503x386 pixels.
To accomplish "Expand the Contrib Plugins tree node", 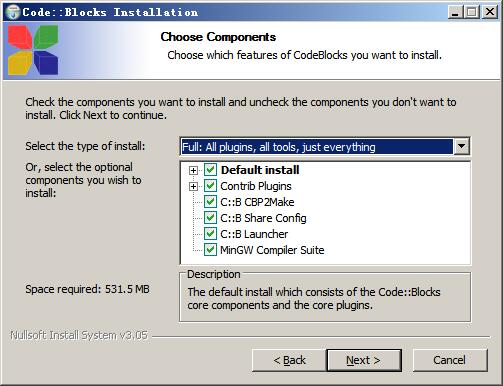I will 193,186.
